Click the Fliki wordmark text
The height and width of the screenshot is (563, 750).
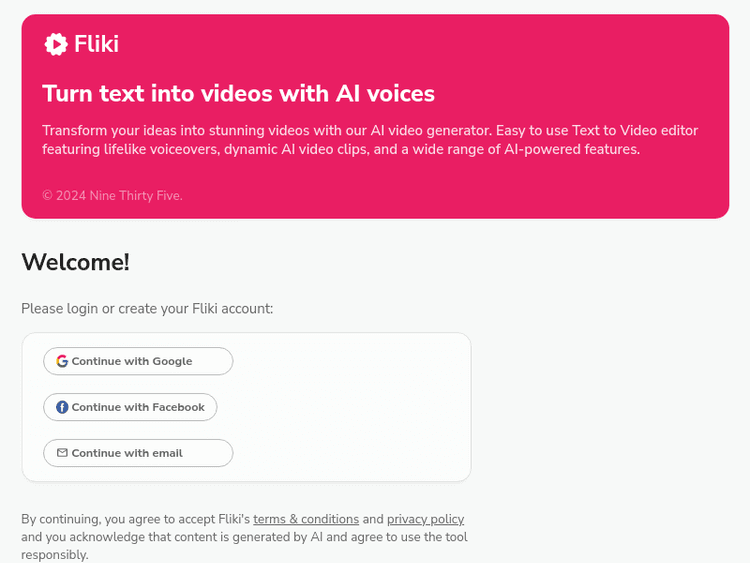[x=96, y=44]
